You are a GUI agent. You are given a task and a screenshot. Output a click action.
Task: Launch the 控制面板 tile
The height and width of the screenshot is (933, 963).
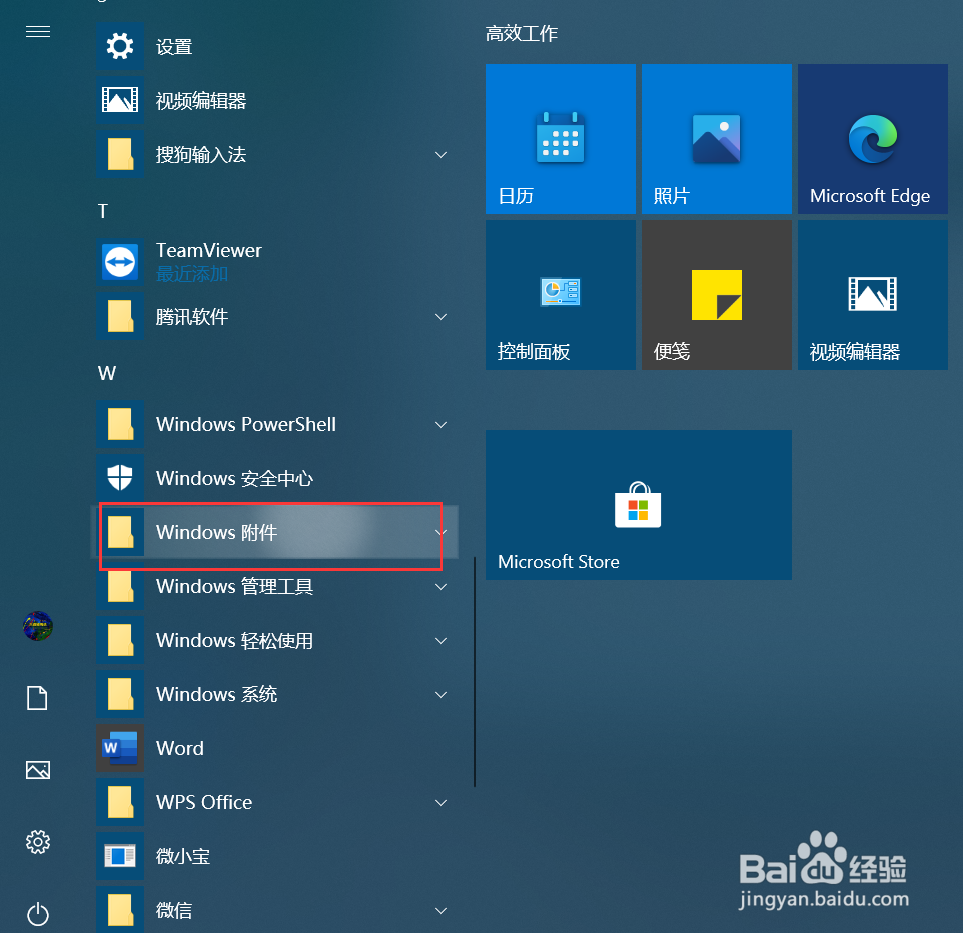click(x=560, y=294)
